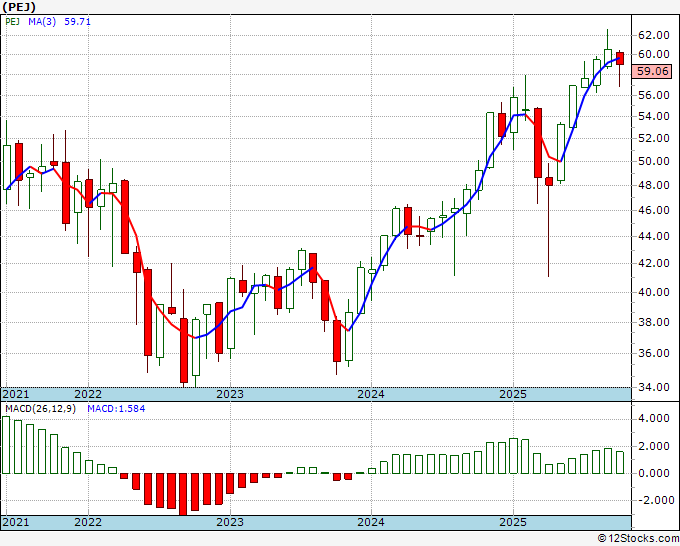The width and height of the screenshot is (680, 546).
Task: Click the MACD(26,12,9) indicator label
Action: click(40, 409)
